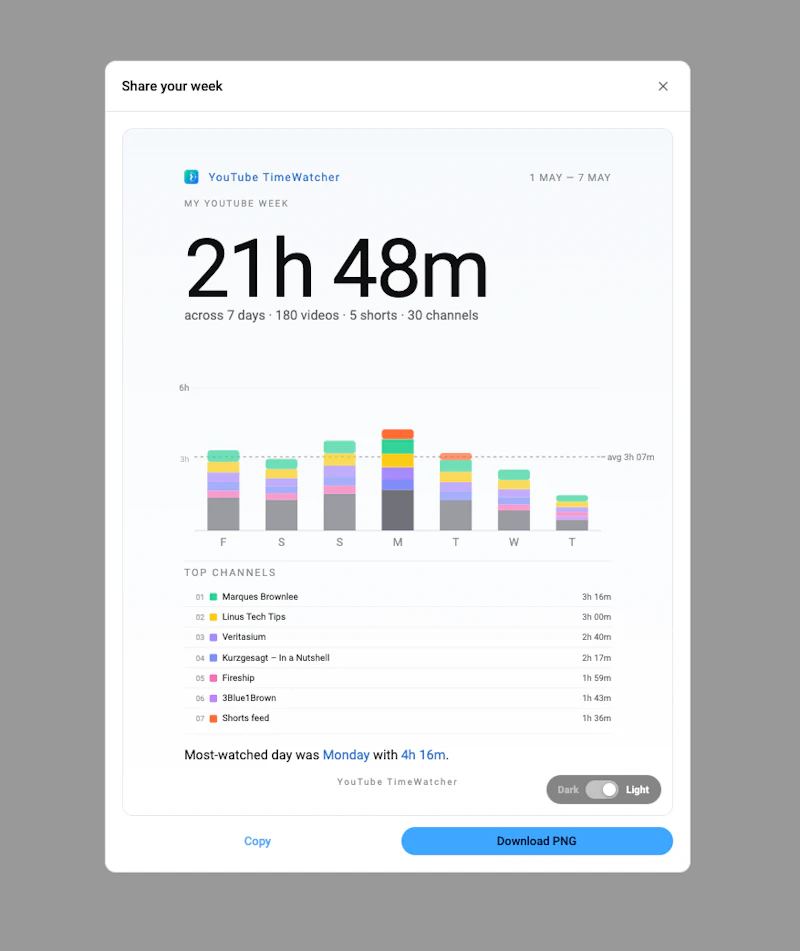
Task: Click the 1h 43m watch time
Action: pos(597,698)
